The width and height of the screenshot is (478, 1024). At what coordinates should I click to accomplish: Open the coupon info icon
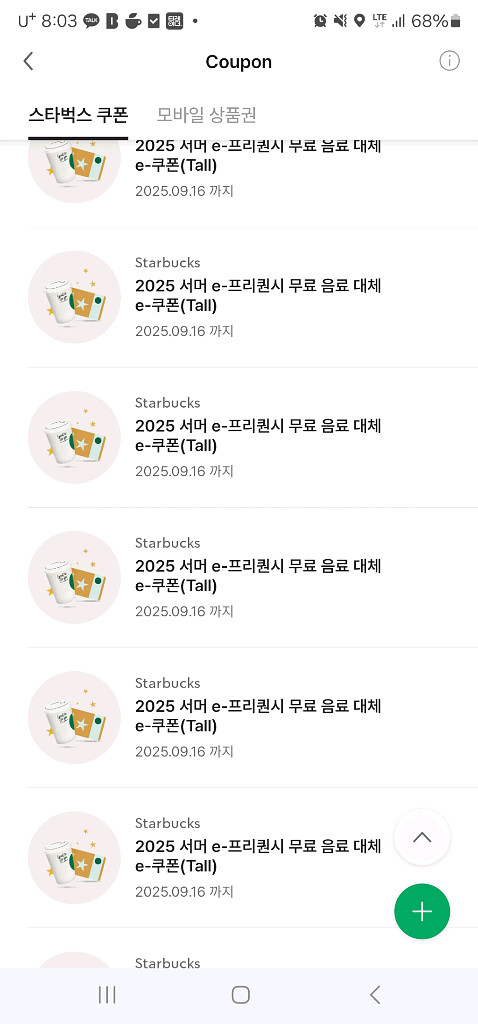[449, 61]
